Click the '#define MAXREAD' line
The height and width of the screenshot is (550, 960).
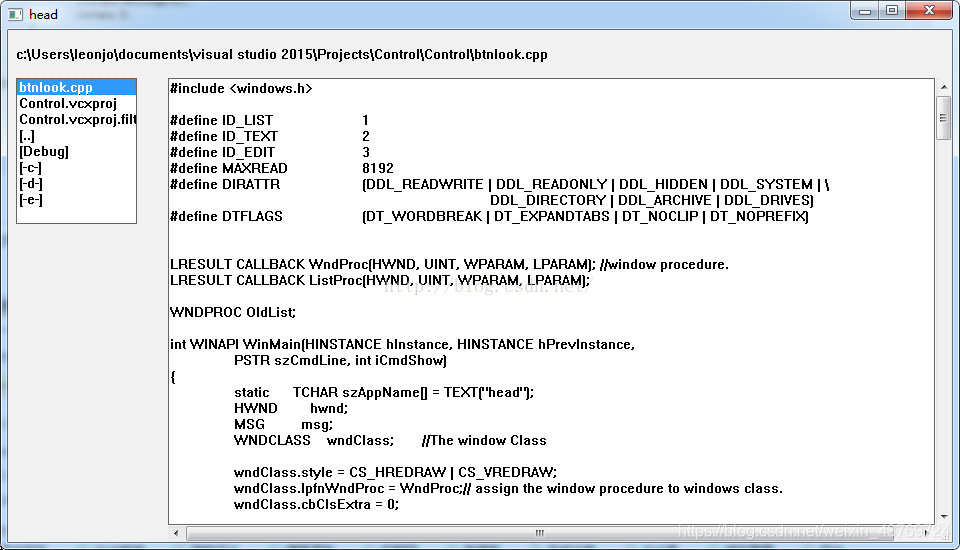282,168
